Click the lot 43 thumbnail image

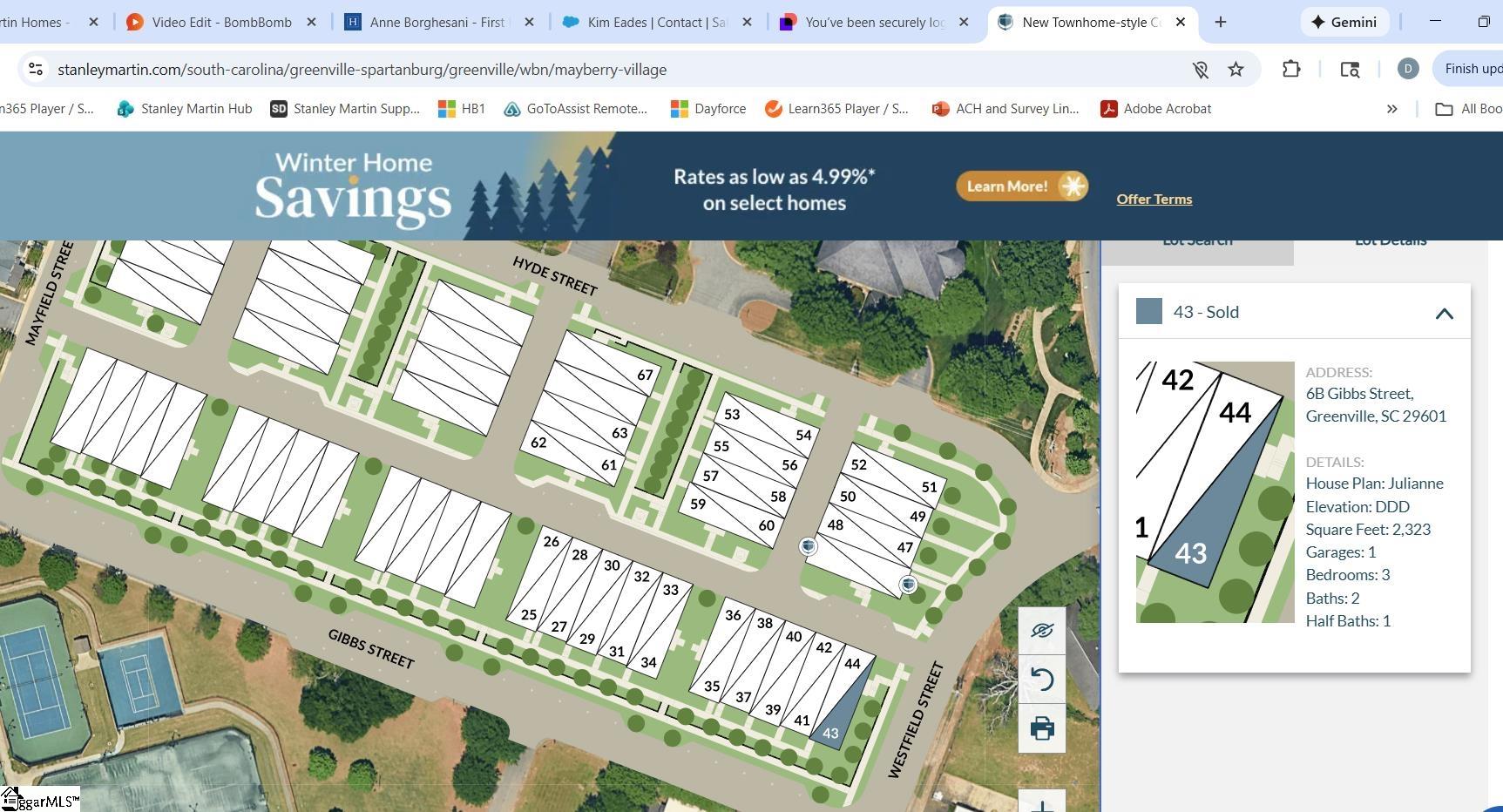tap(1215, 492)
